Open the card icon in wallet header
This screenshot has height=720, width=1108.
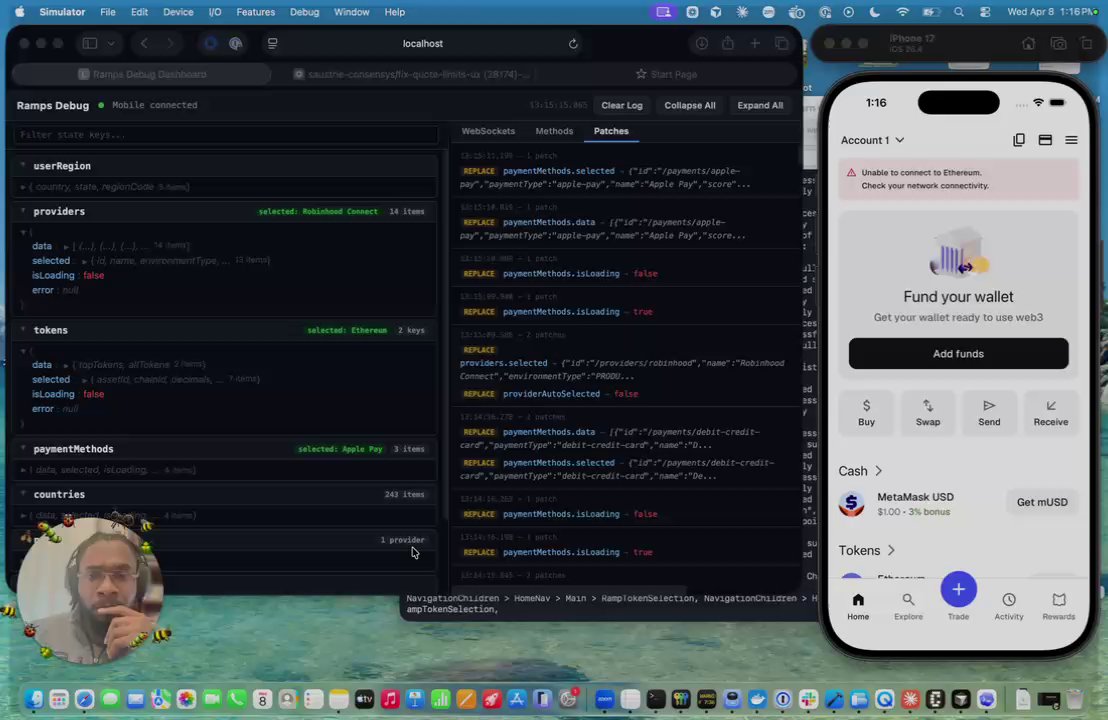[x=1045, y=140]
